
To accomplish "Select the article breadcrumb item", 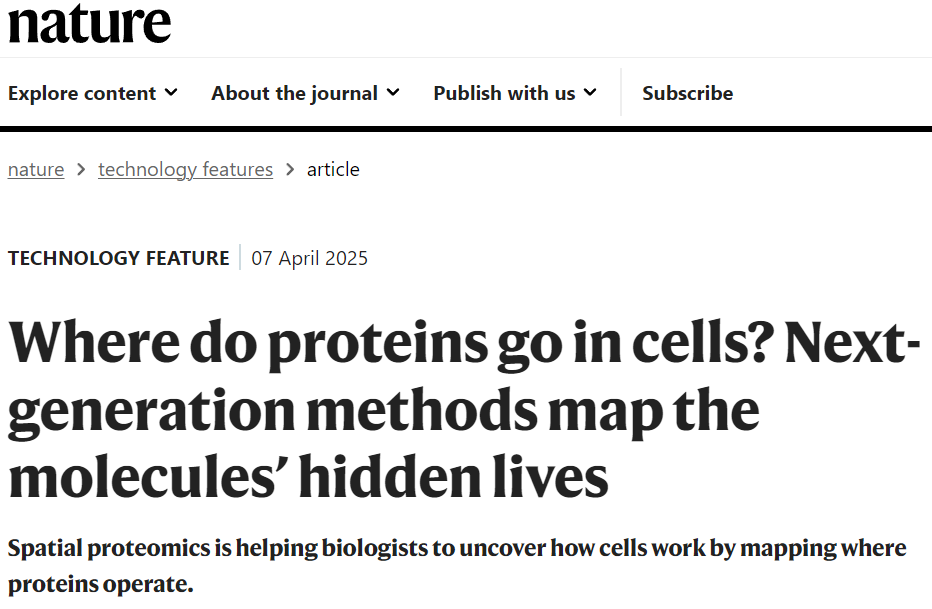I will pos(333,169).
